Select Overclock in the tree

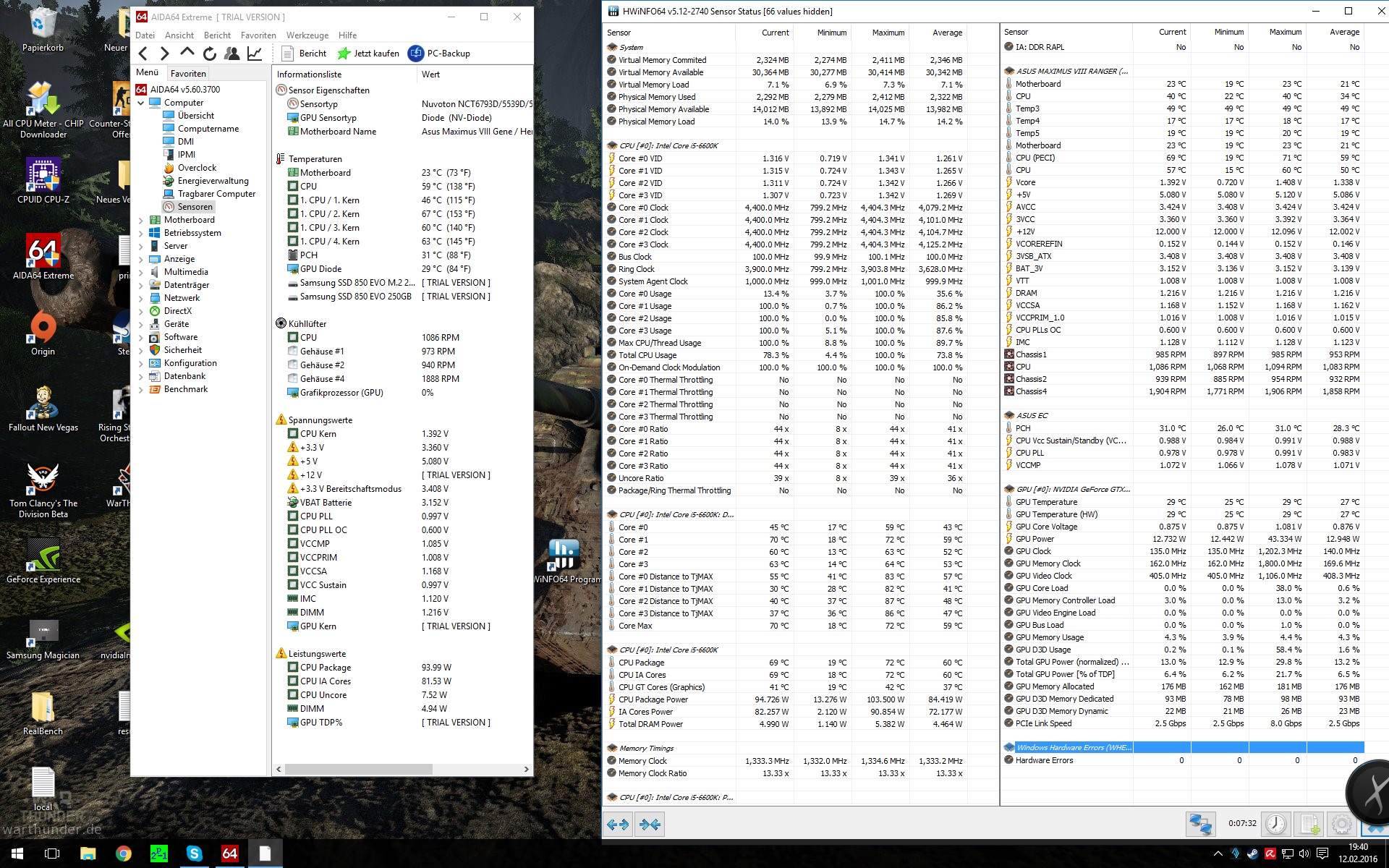(x=197, y=168)
